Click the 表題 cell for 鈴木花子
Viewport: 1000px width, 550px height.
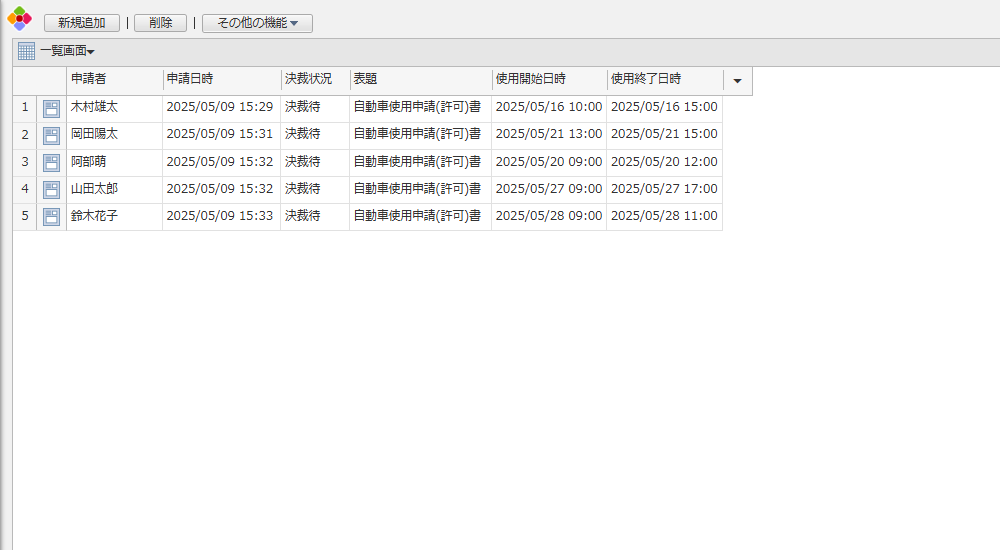419,216
